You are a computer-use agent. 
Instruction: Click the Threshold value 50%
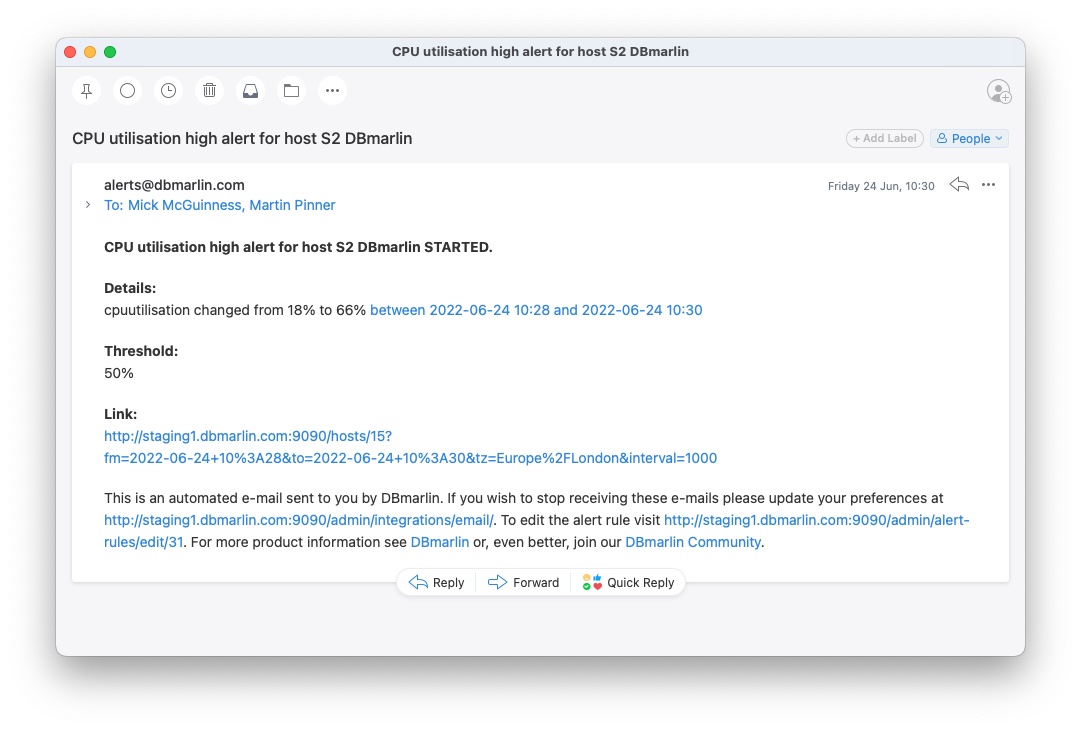coord(119,374)
